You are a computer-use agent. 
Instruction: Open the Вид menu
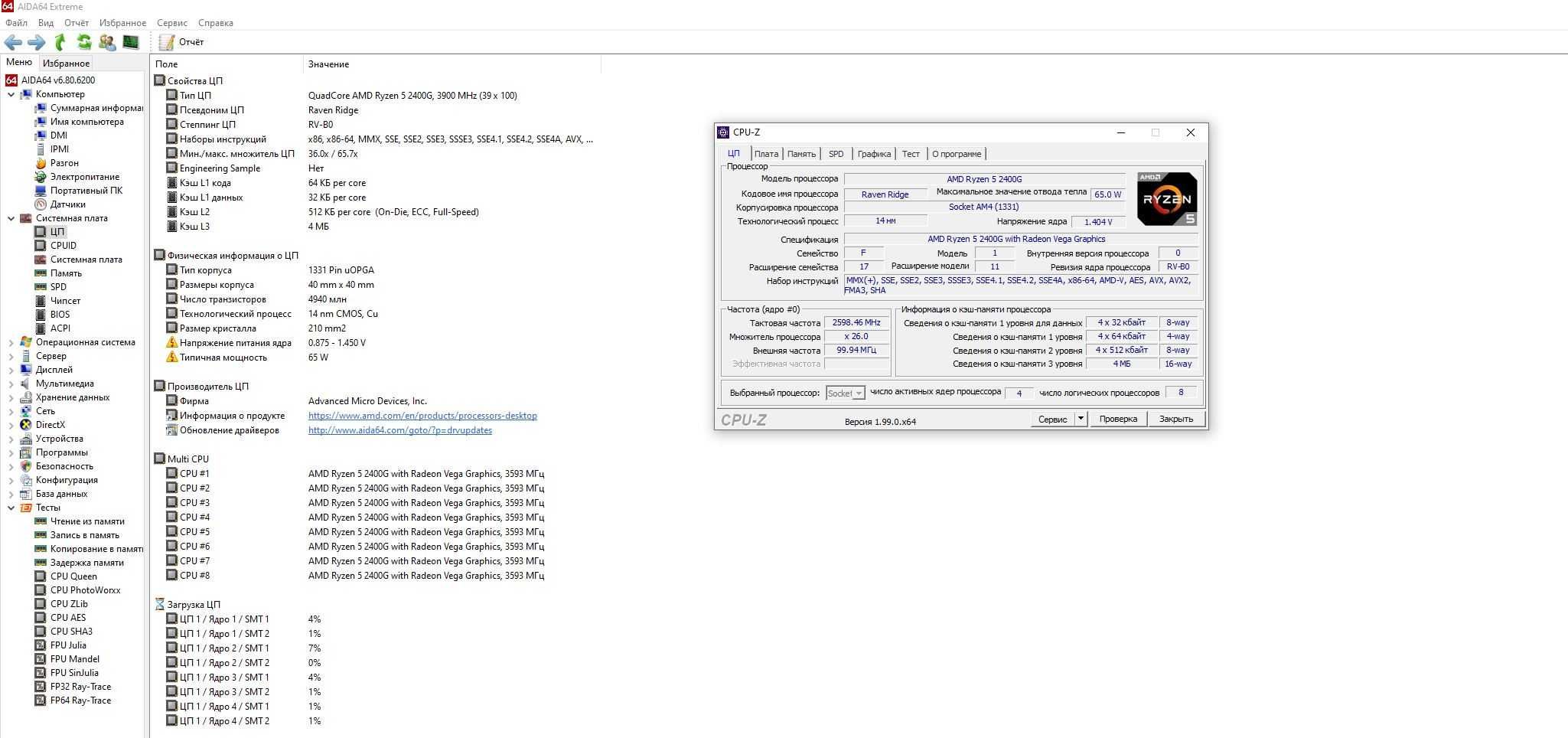(46, 23)
